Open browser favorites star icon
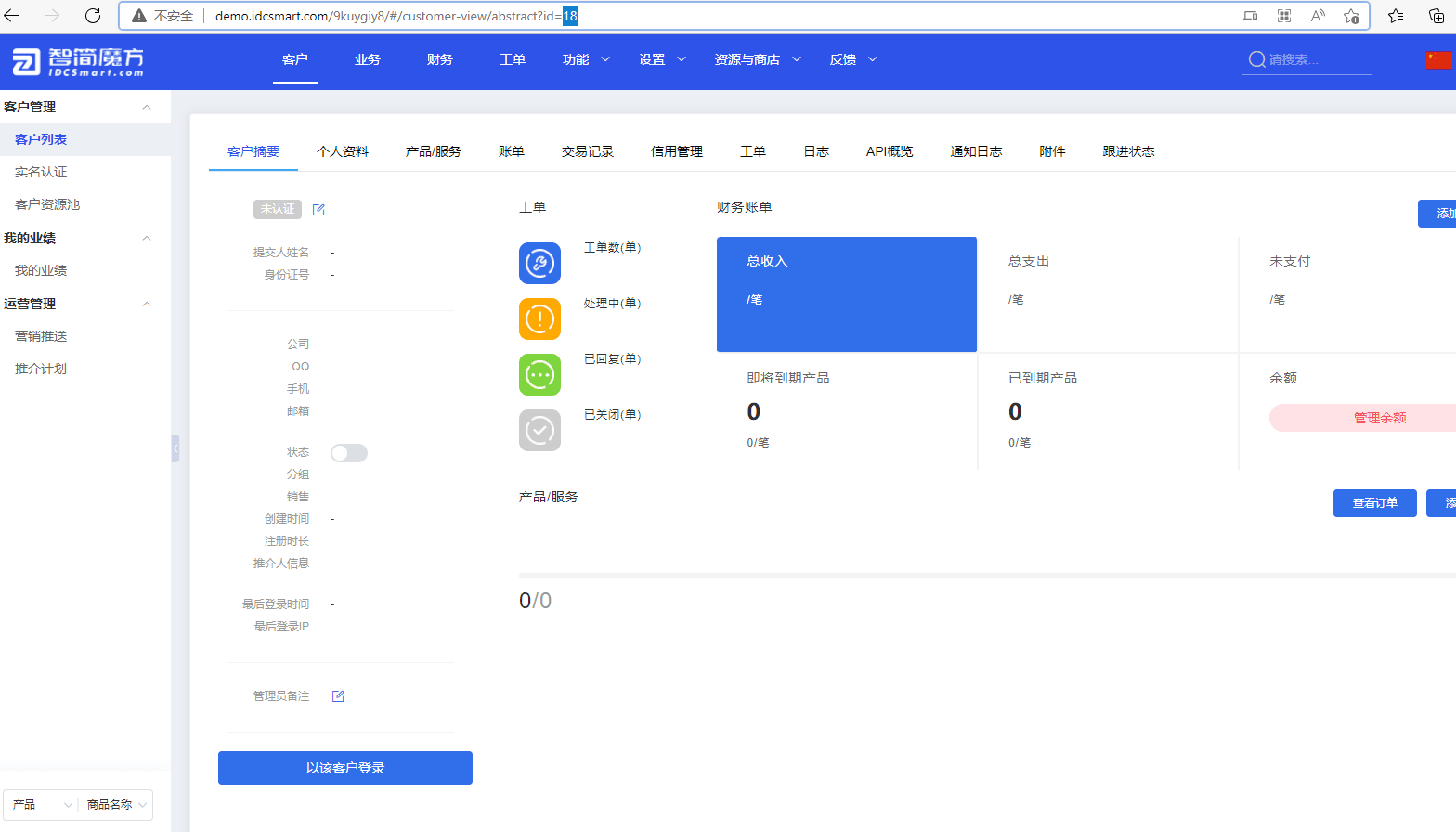The height and width of the screenshot is (832, 1456). point(1396,16)
